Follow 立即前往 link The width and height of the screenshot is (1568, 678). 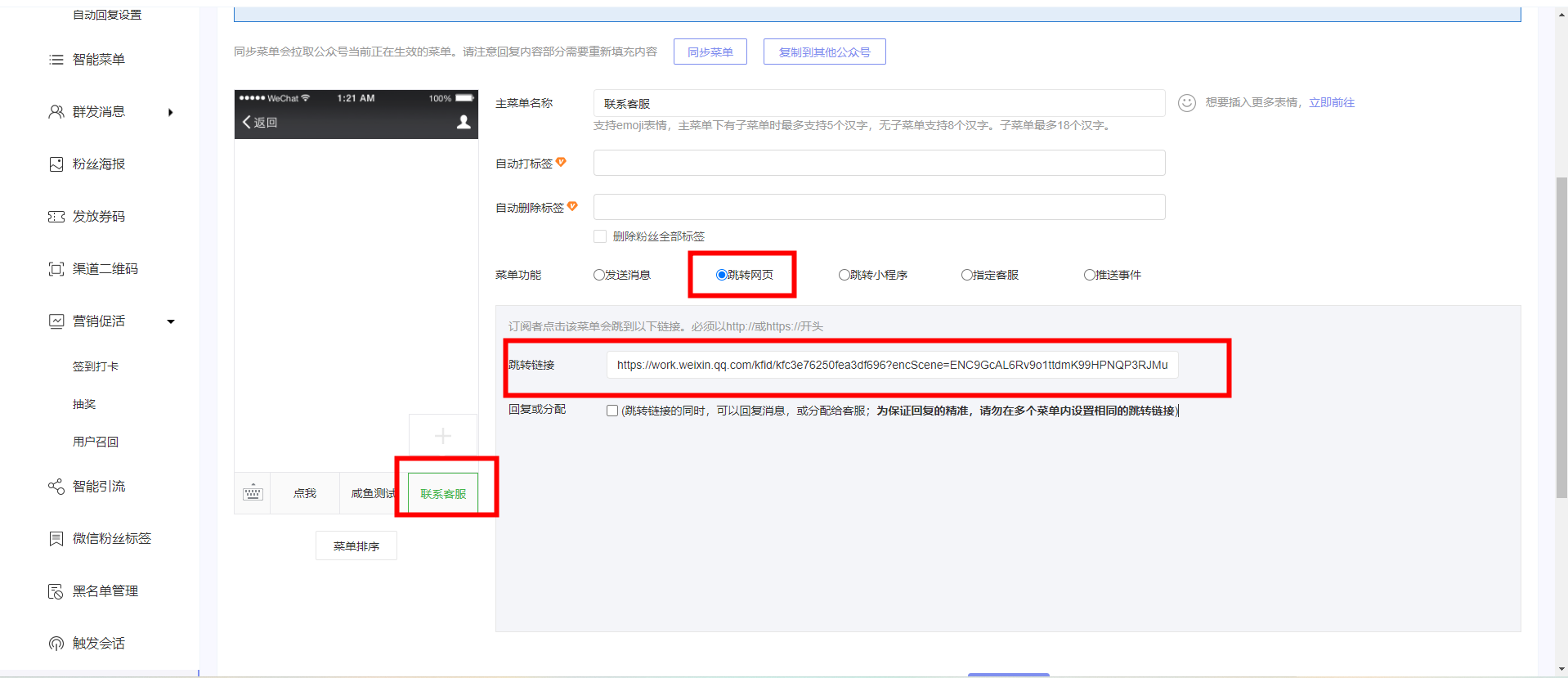1332,102
